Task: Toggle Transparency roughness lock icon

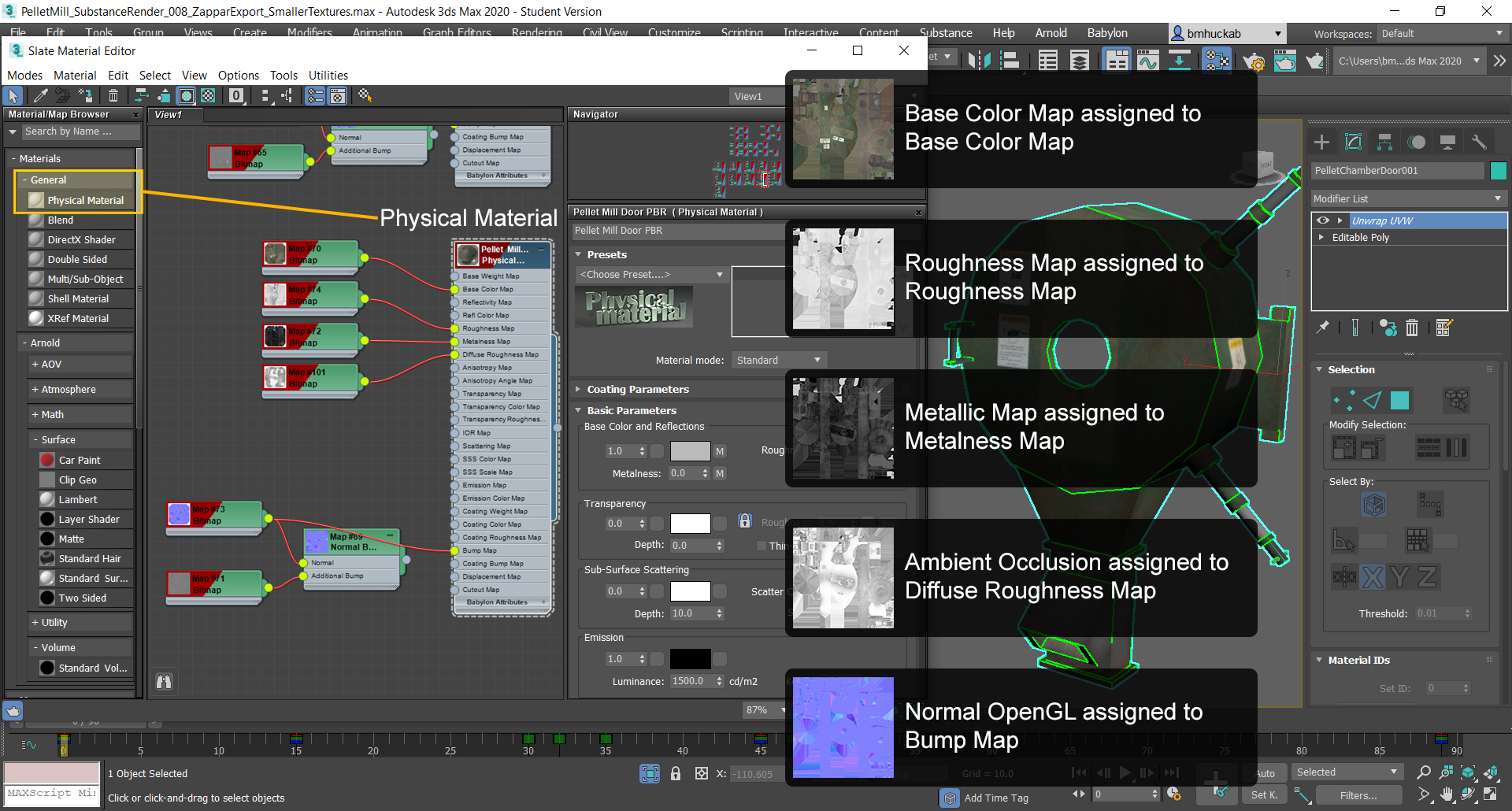Action: pyautogui.click(x=745, y=520)
